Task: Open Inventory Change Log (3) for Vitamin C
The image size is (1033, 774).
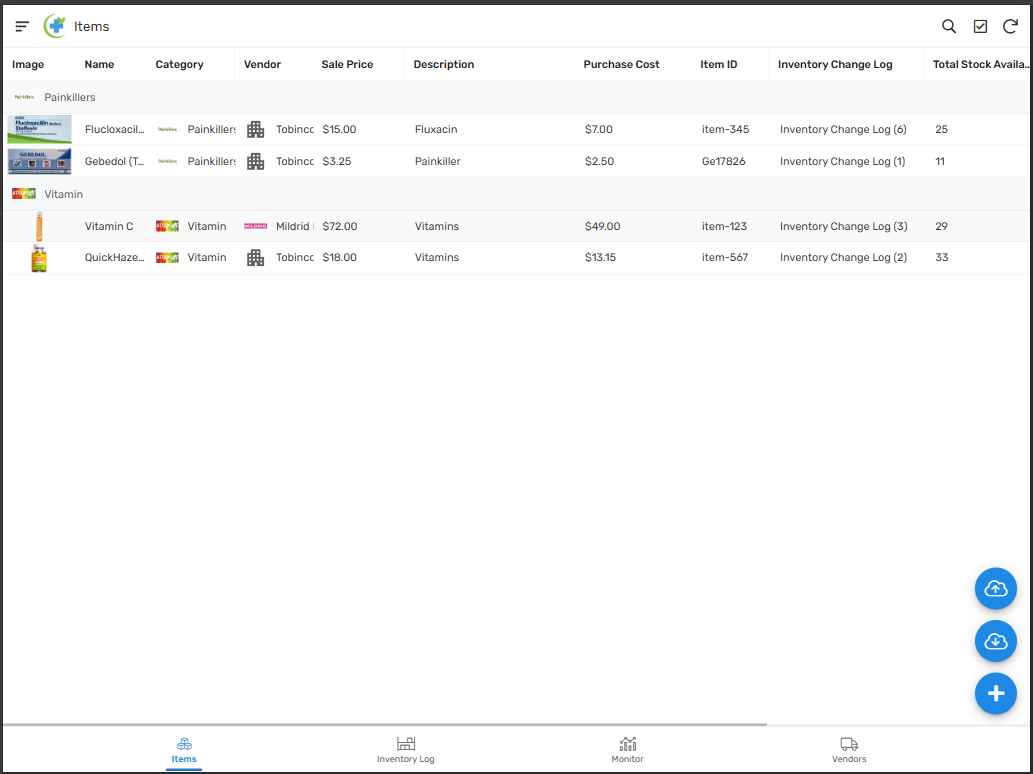Action: [x=842, y=226]
